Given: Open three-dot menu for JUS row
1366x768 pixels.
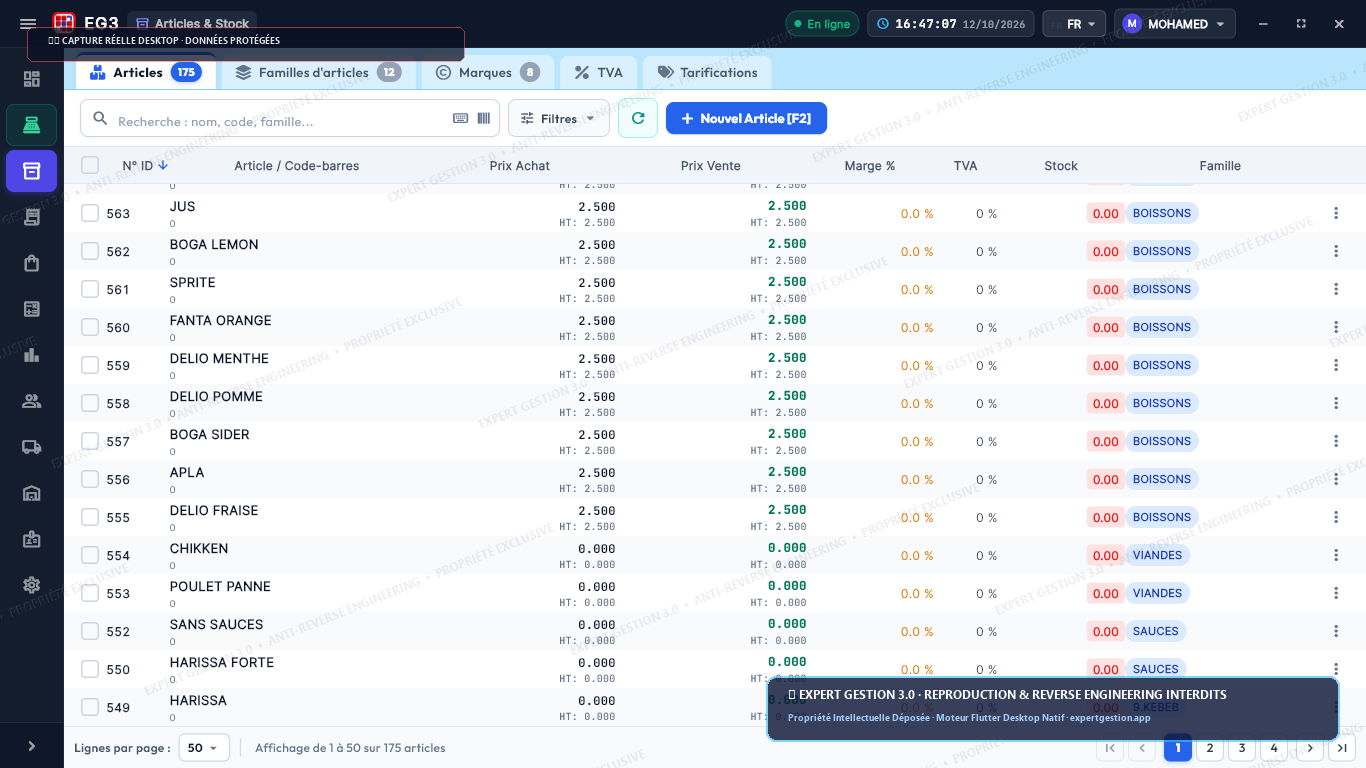Looking at the screenshot, I should point(1336,213).
